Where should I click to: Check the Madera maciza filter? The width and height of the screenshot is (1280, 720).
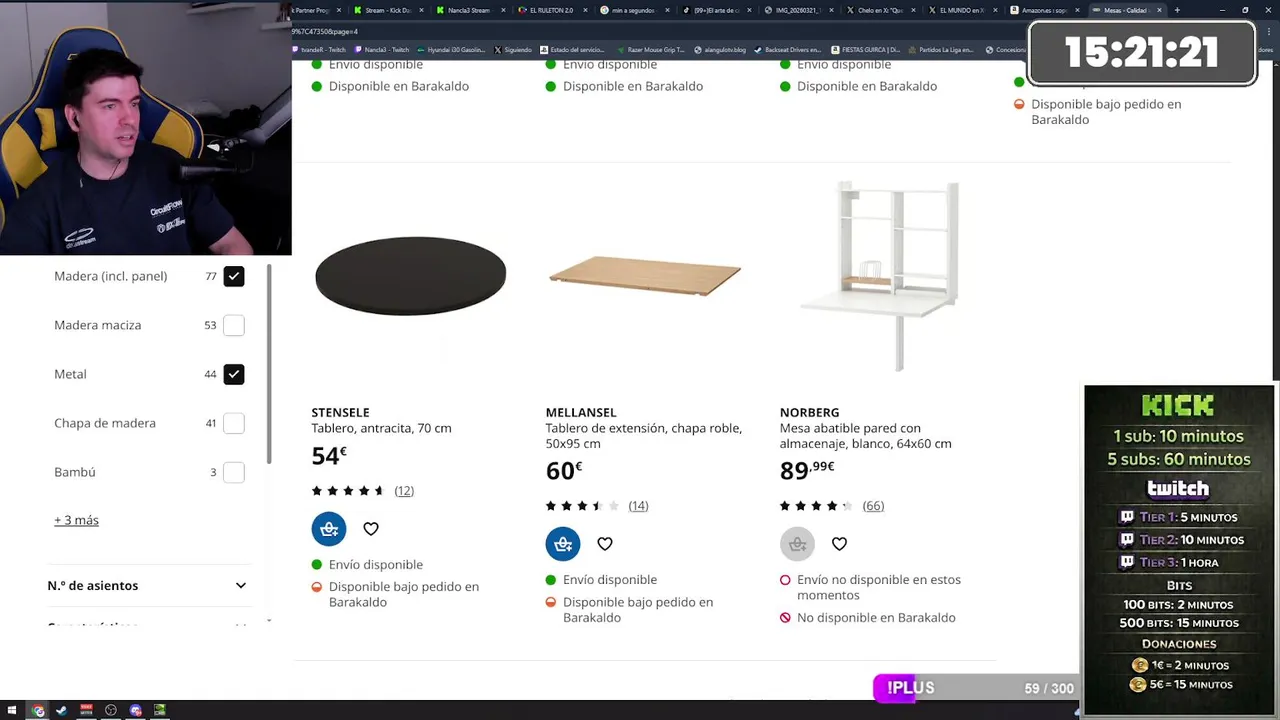(234, 325)
